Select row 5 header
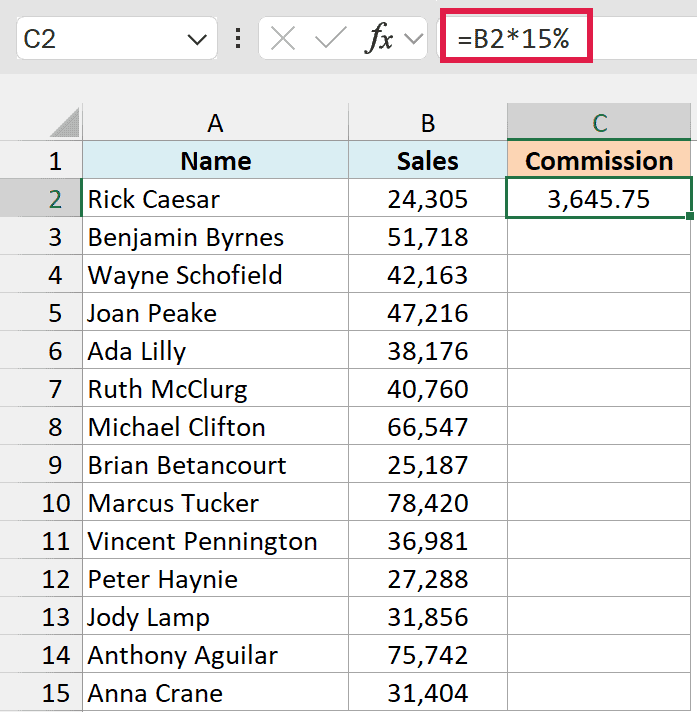The image size is (697, 712). tap(41, 312)
